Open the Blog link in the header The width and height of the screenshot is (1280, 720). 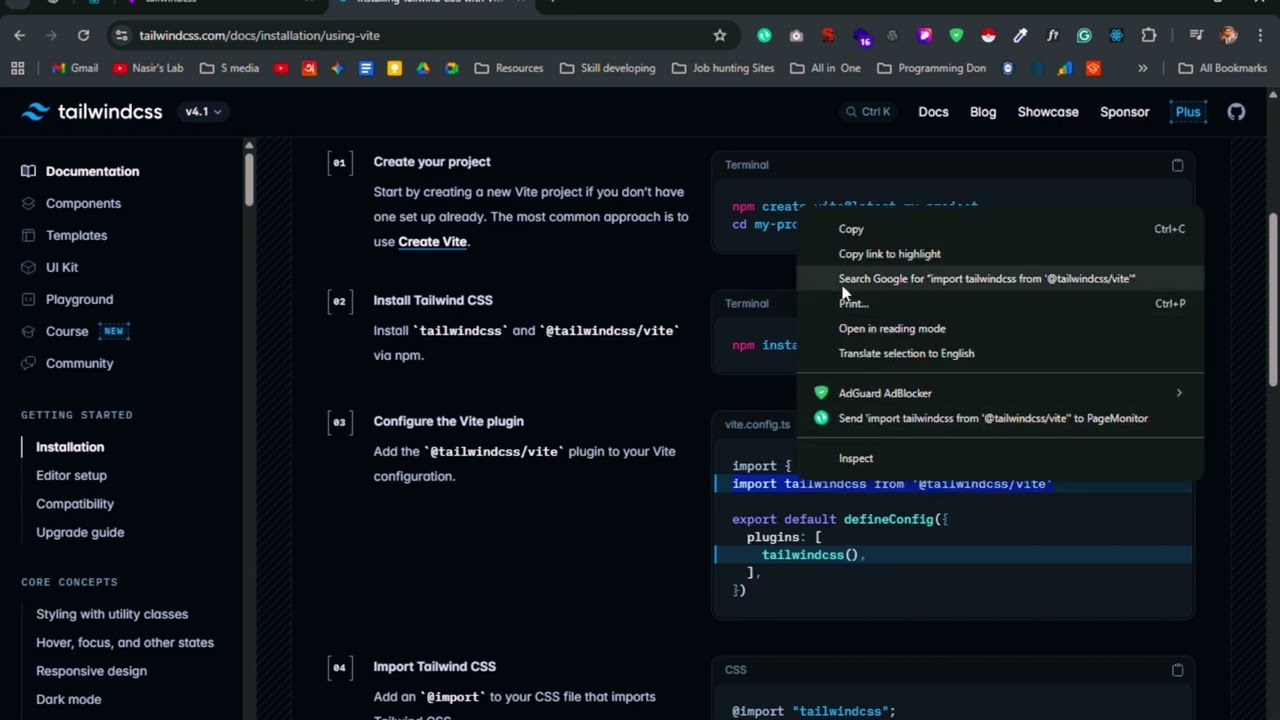point(983,112)
